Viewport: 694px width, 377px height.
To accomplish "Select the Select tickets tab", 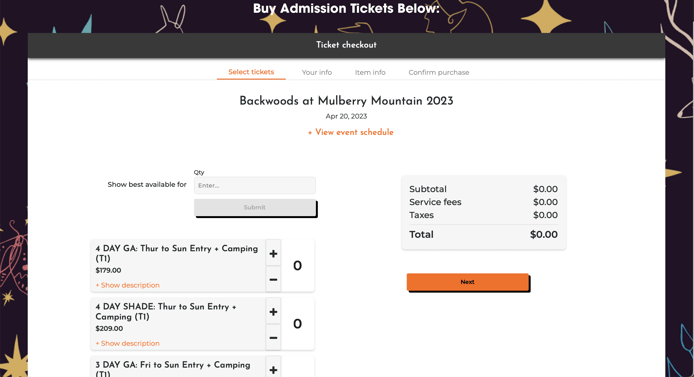I will point(251,72).
